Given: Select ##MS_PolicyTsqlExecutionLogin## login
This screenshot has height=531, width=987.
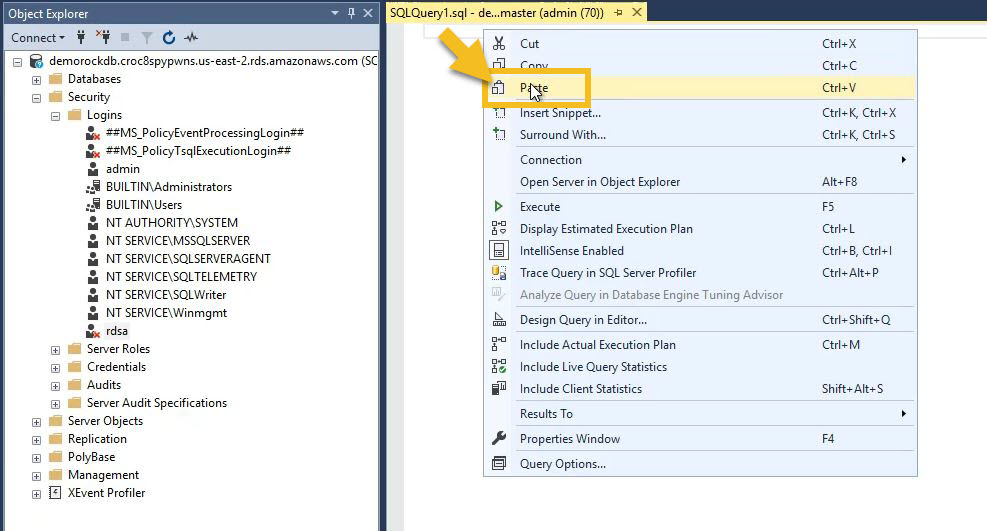Looking at the screenshot, I should pos(198,151).
